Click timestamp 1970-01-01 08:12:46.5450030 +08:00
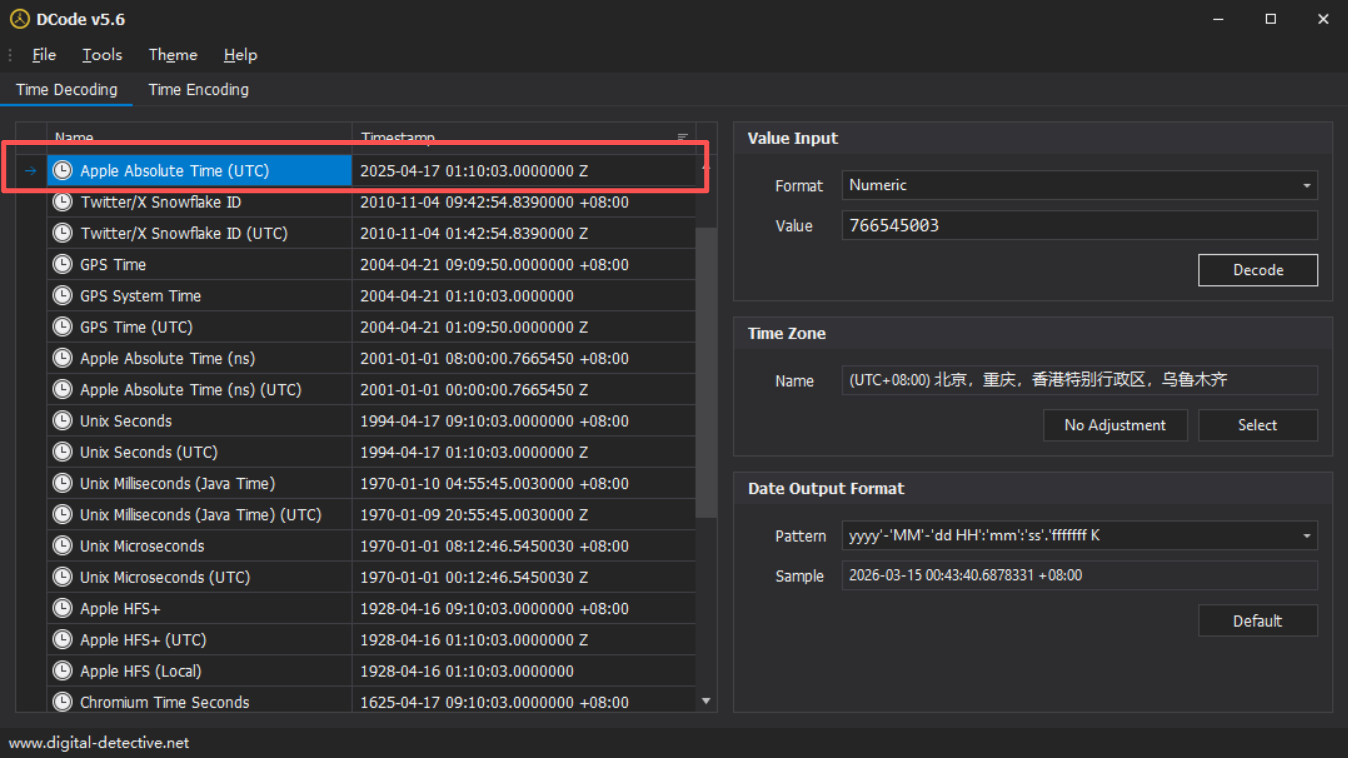This screenshot has height=758, width=1348. tap(494, 546)
